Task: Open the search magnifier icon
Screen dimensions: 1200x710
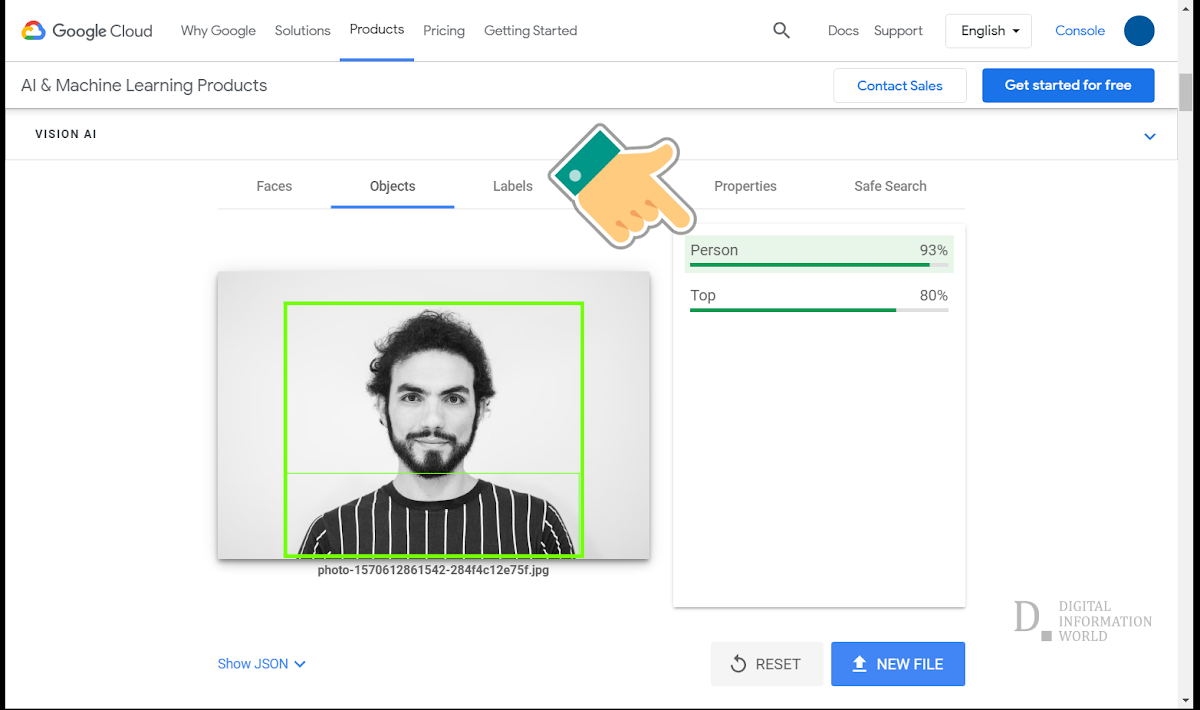Action: (782, 31)
